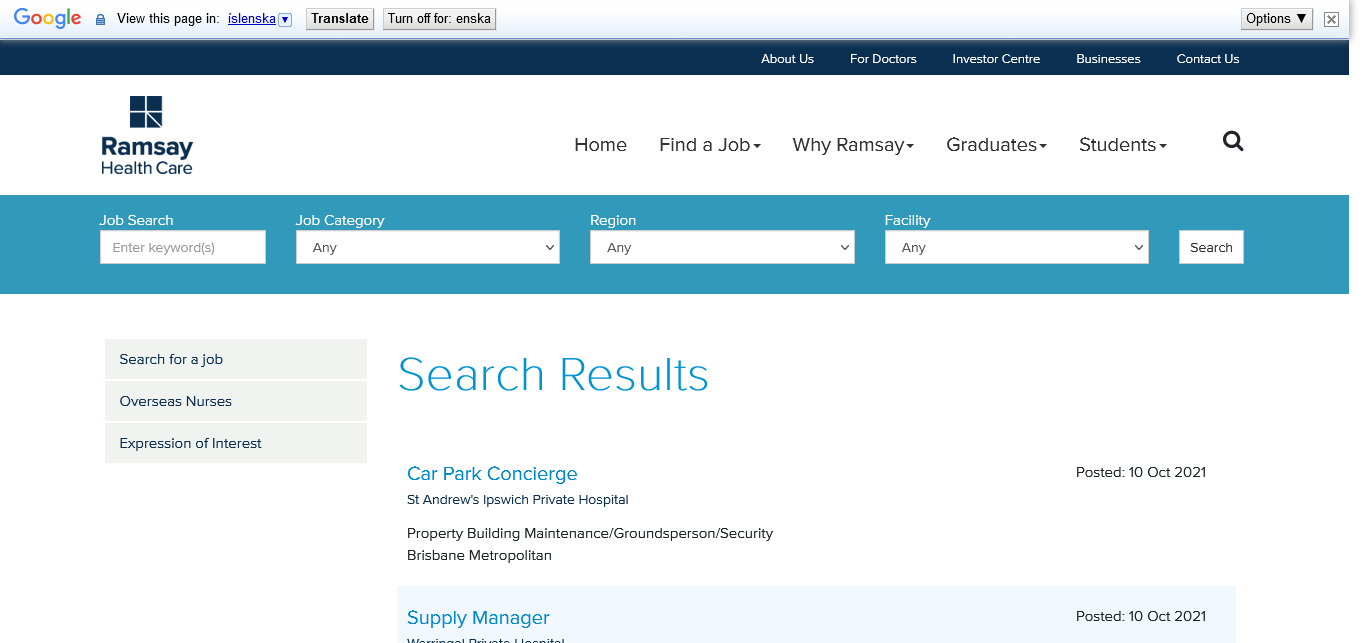Close the Google Translate bar
The width and height of the screenshot is (1366, 643).
1331,19
